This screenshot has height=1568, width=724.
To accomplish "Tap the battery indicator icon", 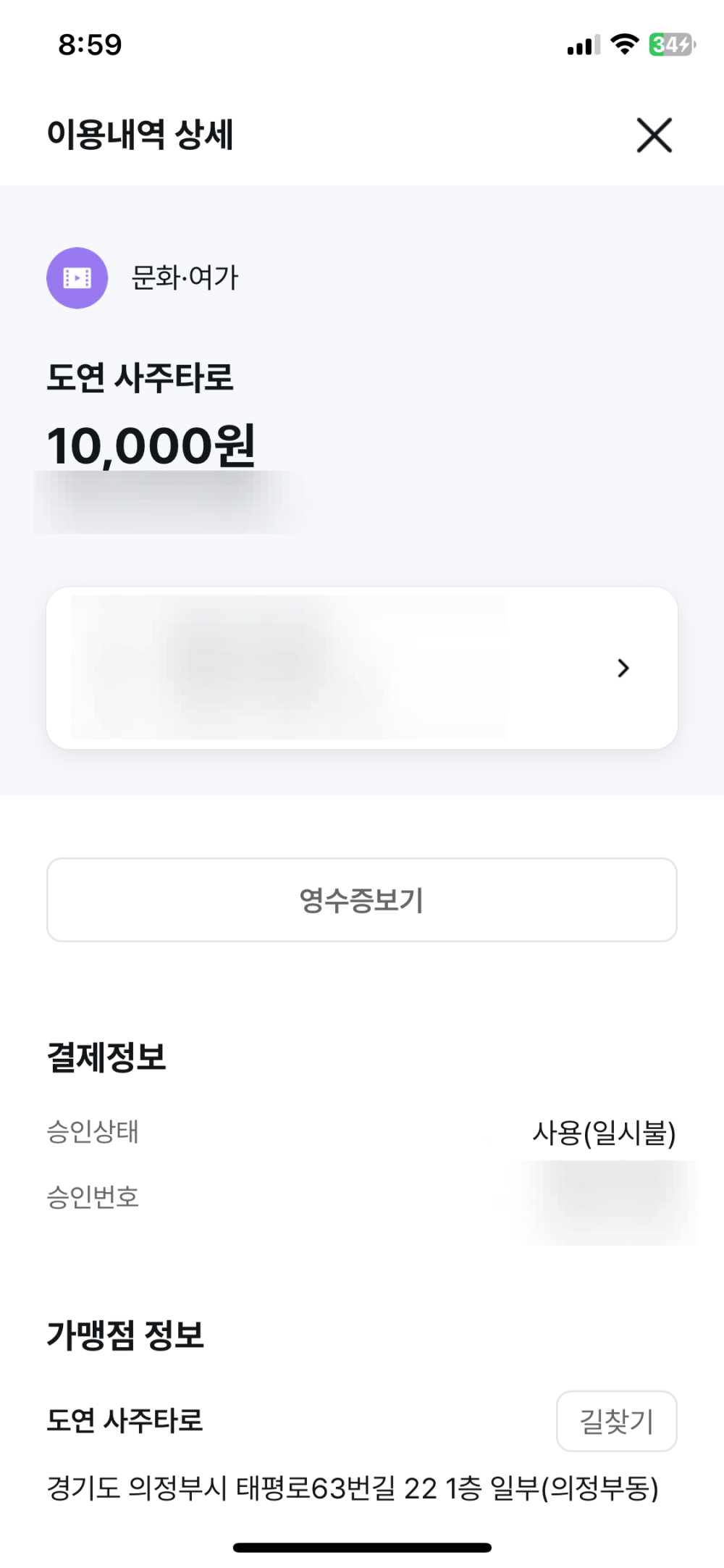I will [x=672, y=45].
